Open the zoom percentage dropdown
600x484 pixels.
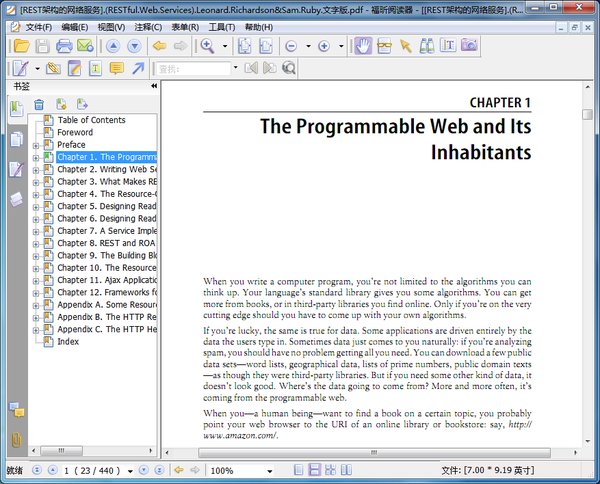[x=270, y=471]
